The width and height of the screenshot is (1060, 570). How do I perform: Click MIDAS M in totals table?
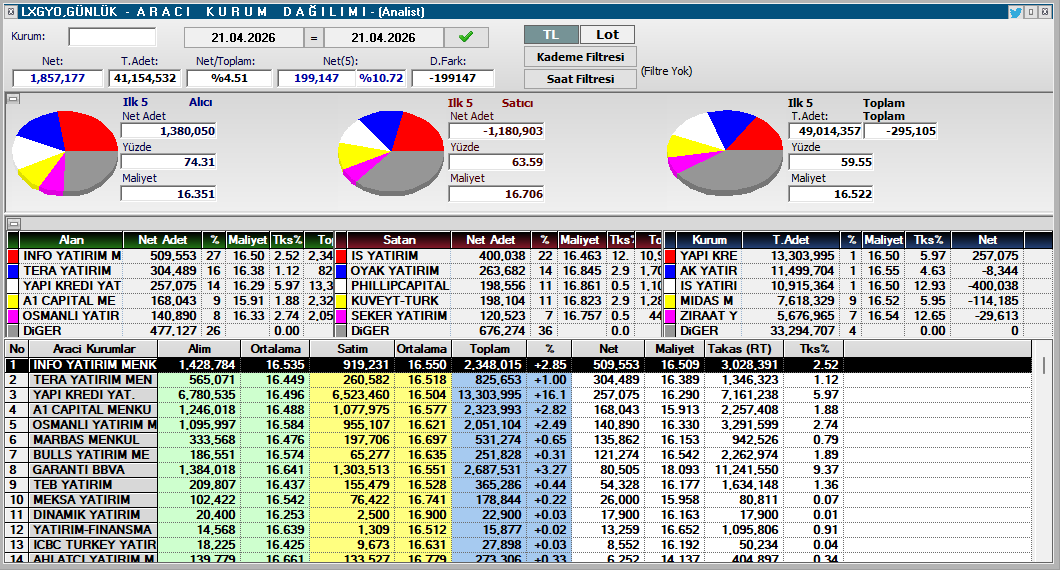[x=706, y=301]
